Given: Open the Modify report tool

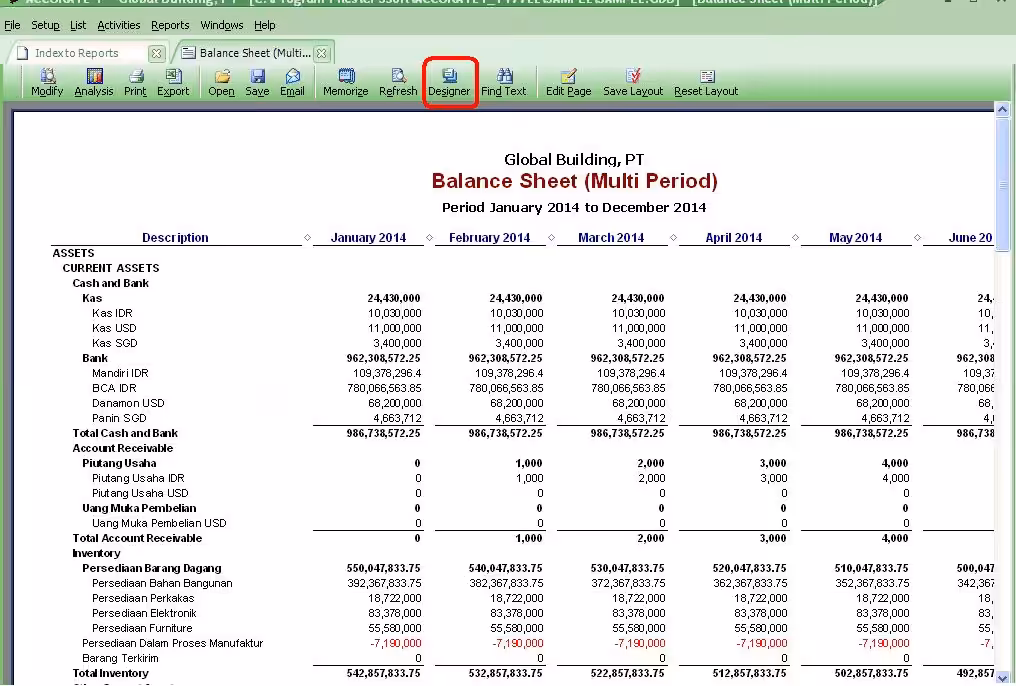Looking at the screenshot, I should pos(47,83).
